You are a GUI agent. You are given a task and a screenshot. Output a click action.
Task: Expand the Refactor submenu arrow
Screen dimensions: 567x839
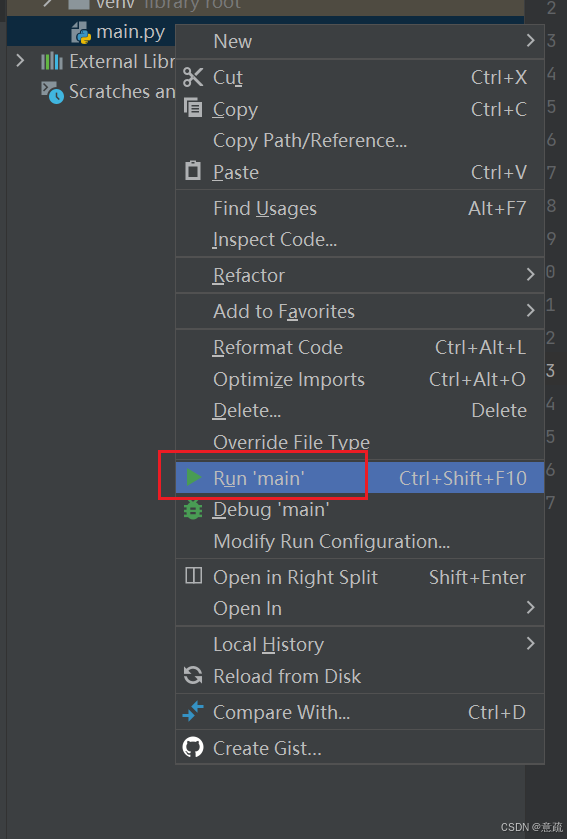(530, 274)
